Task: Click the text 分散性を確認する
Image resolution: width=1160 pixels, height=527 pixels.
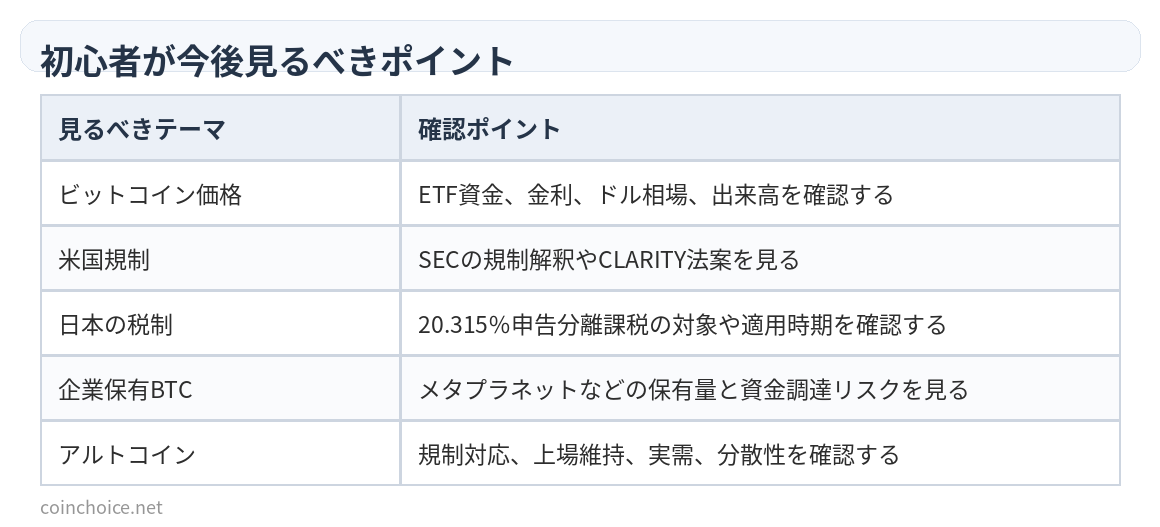Action: [x=809, y=454]
